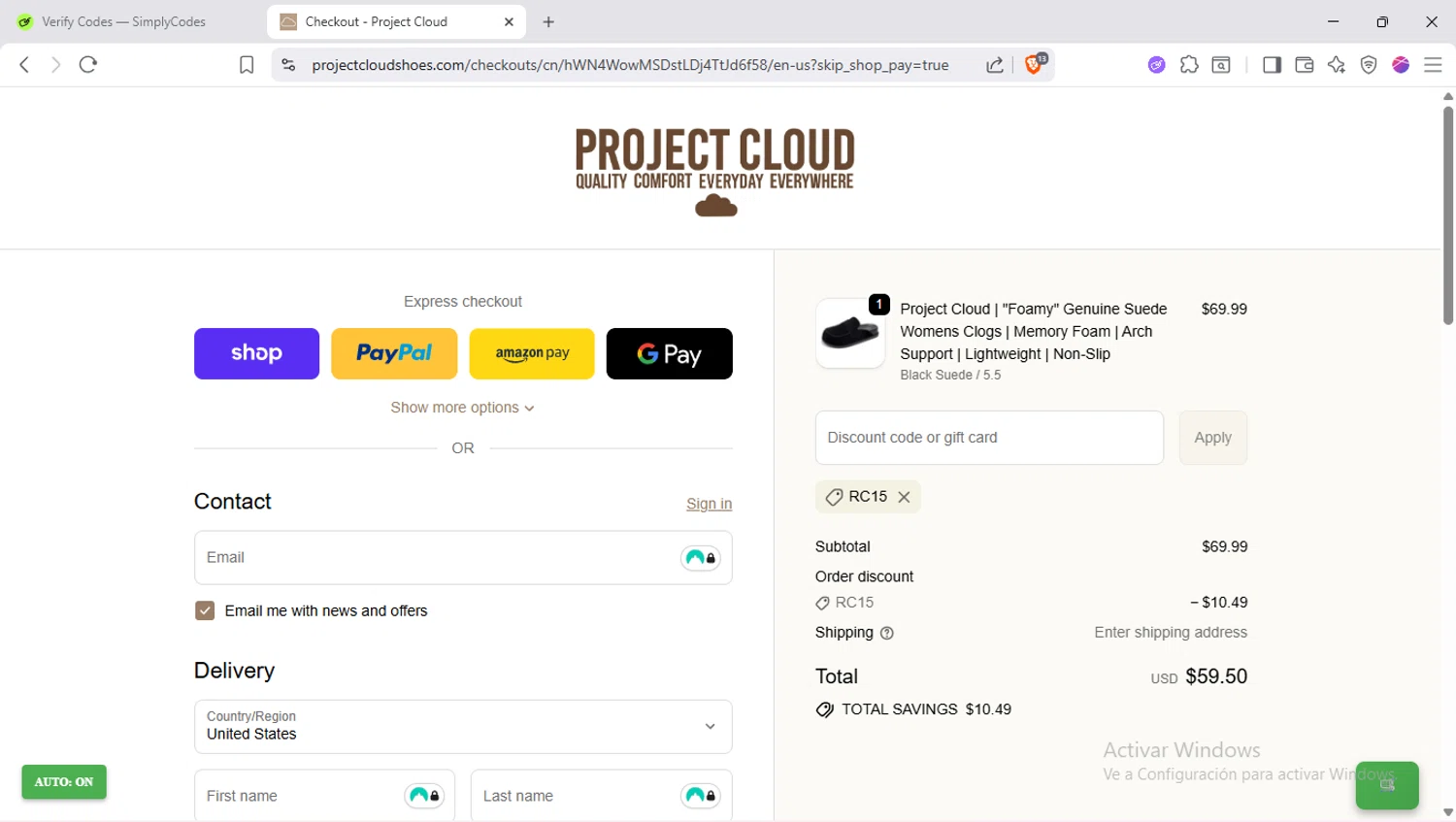The width and height of the screenshot is (1456, 822).
Task: Click the black suede clog thumbnail
Action: 850,333
